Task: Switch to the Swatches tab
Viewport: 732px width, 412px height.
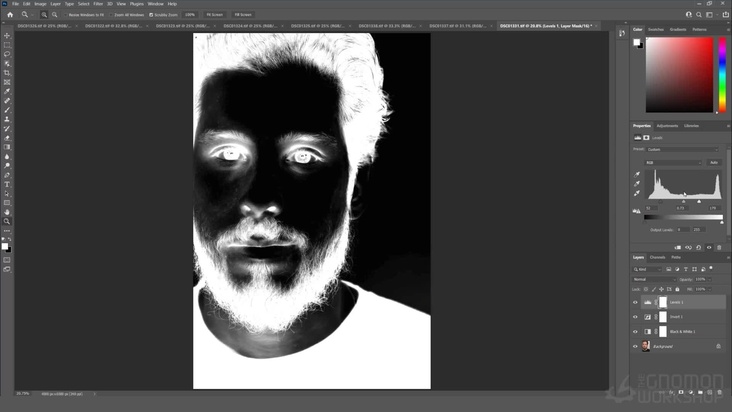Action: [656, 29]
